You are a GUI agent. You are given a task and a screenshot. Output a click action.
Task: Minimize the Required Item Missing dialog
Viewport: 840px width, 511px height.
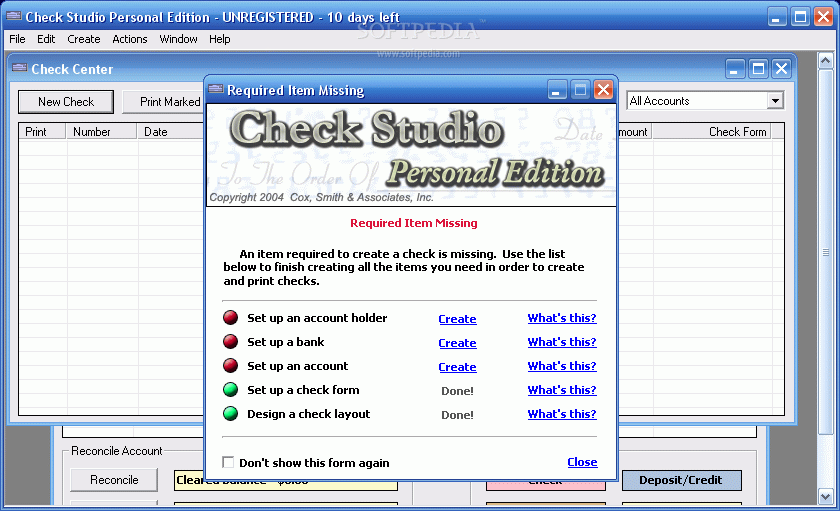click(x=557, y=90)
